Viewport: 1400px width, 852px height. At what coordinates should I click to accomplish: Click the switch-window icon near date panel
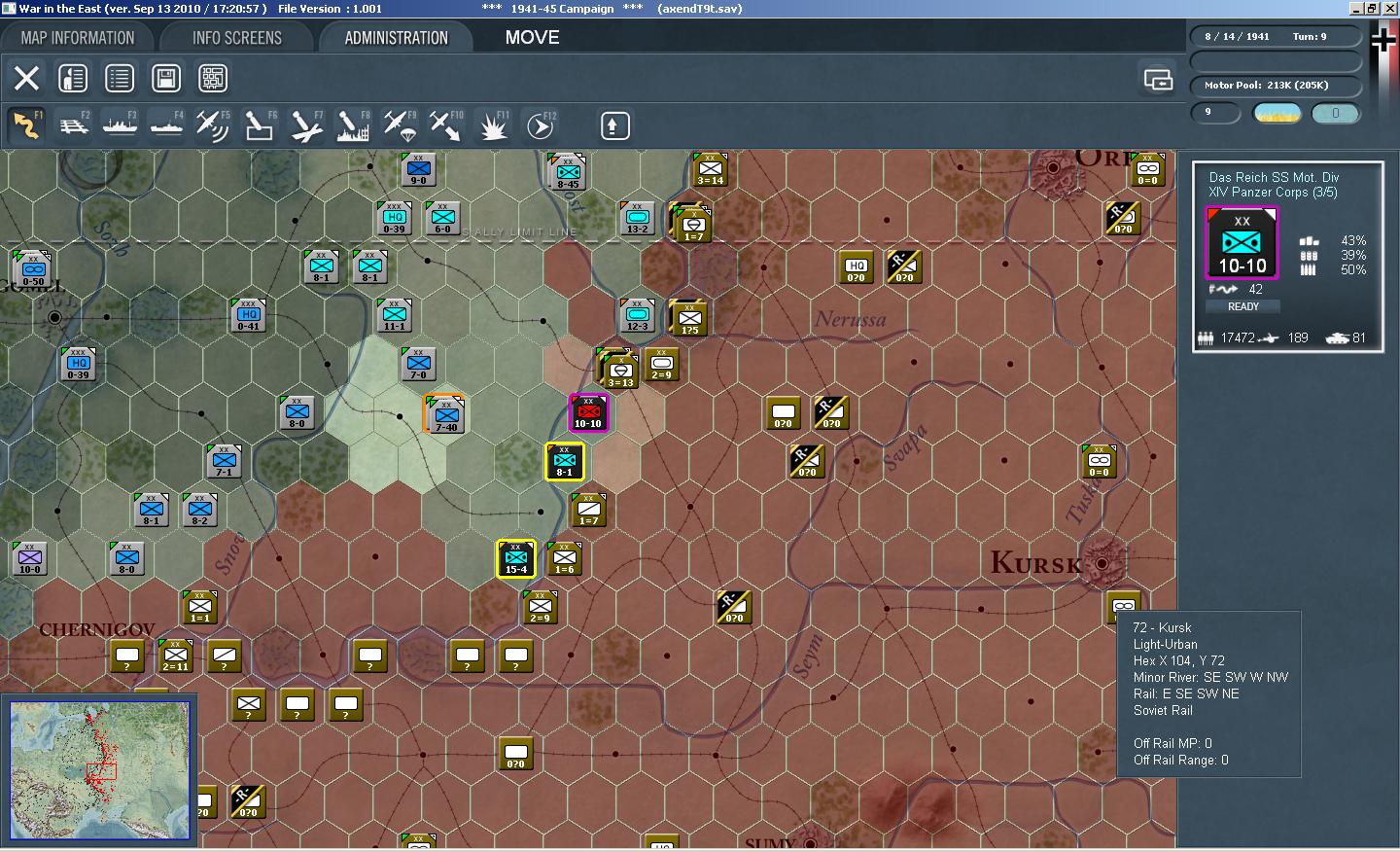(x=1158, y=79)
